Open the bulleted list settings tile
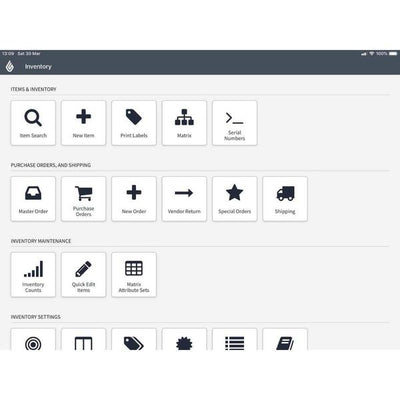Image resolution: width=400 pixels, height=400 pixels. pos(235,339)
